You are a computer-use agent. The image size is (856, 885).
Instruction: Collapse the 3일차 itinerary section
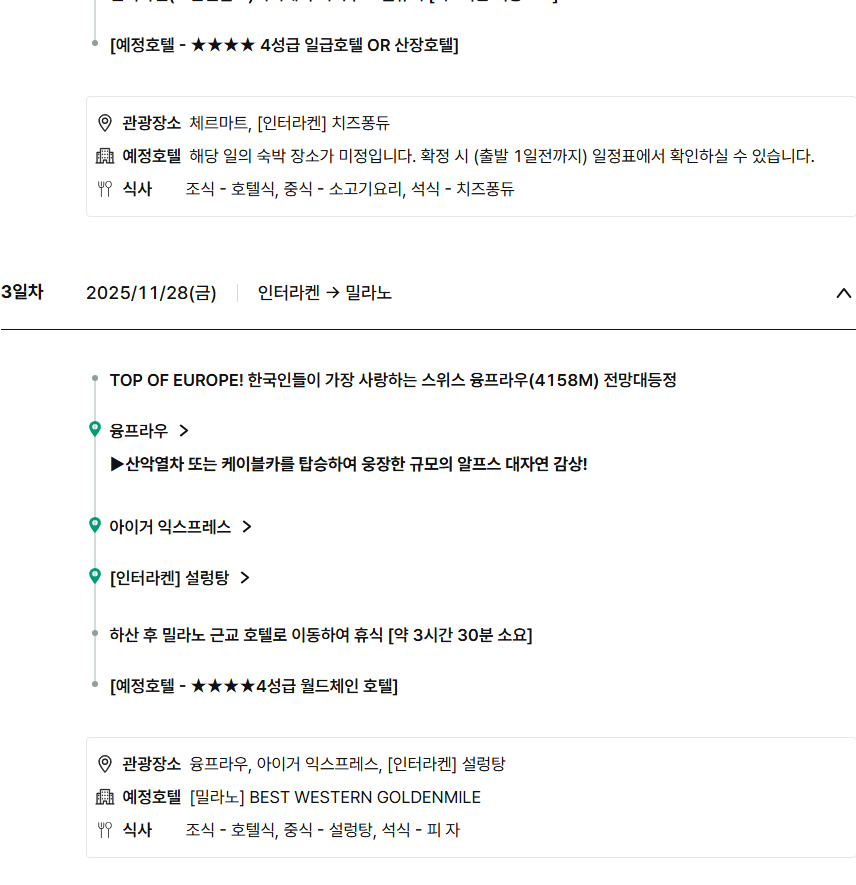[x=843, y=293]
